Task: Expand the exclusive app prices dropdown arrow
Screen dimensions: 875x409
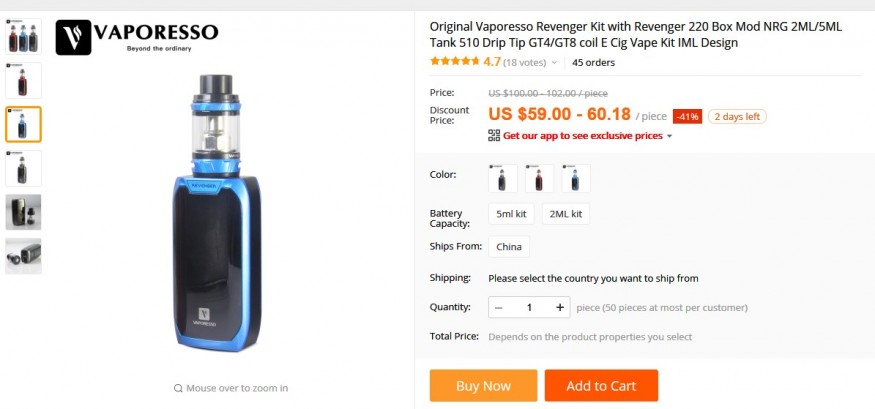Action: 669,136
